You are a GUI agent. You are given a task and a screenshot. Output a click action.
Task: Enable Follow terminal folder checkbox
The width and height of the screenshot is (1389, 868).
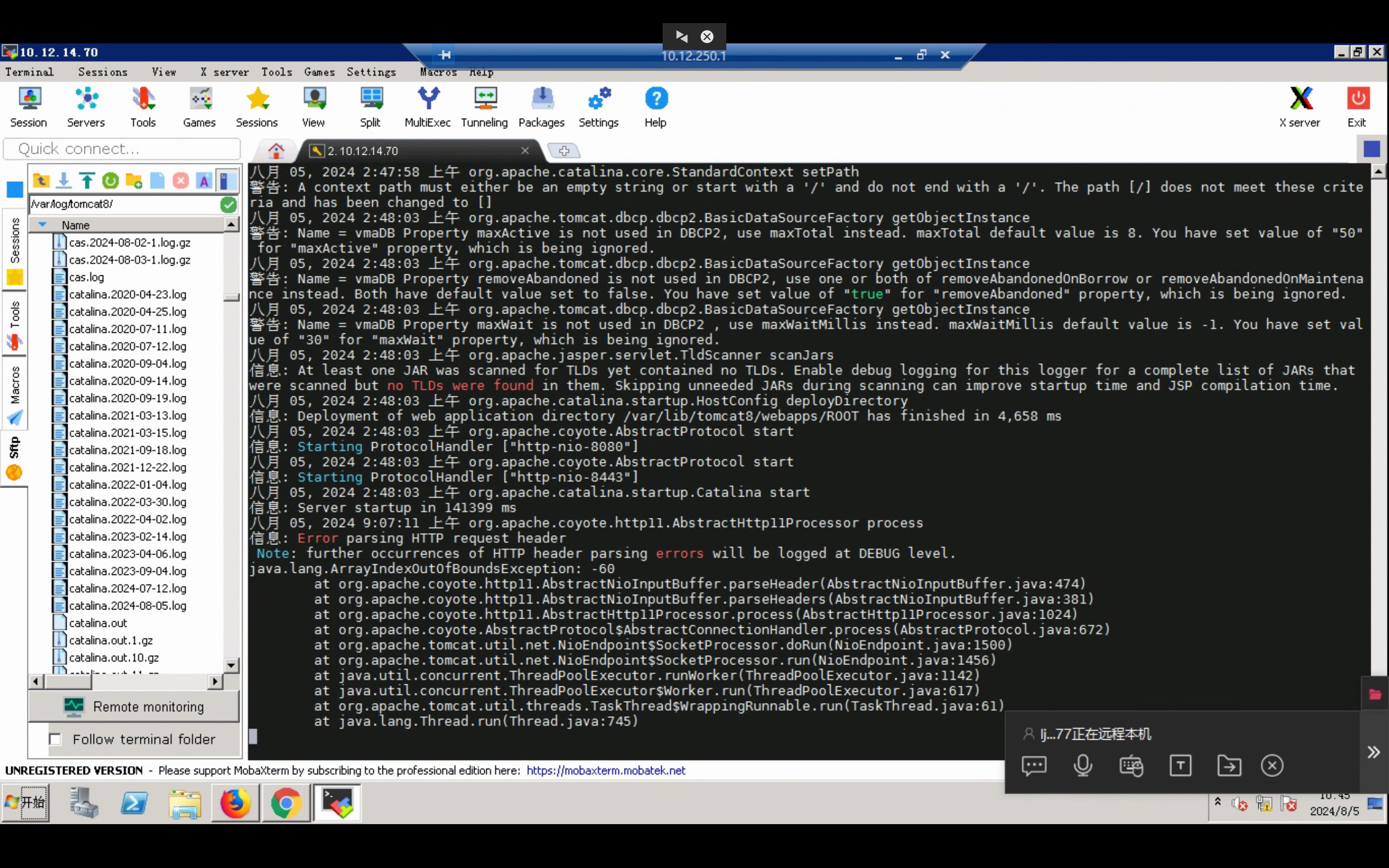55,739
